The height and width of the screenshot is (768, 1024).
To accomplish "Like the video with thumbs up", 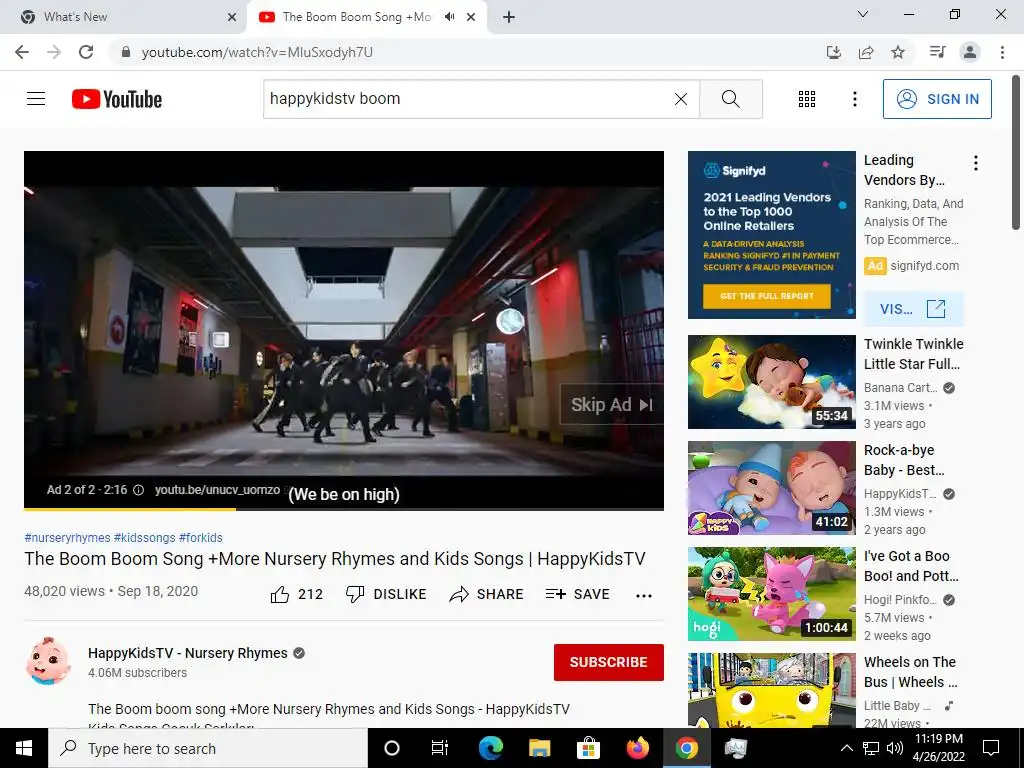I will point(296,594).
